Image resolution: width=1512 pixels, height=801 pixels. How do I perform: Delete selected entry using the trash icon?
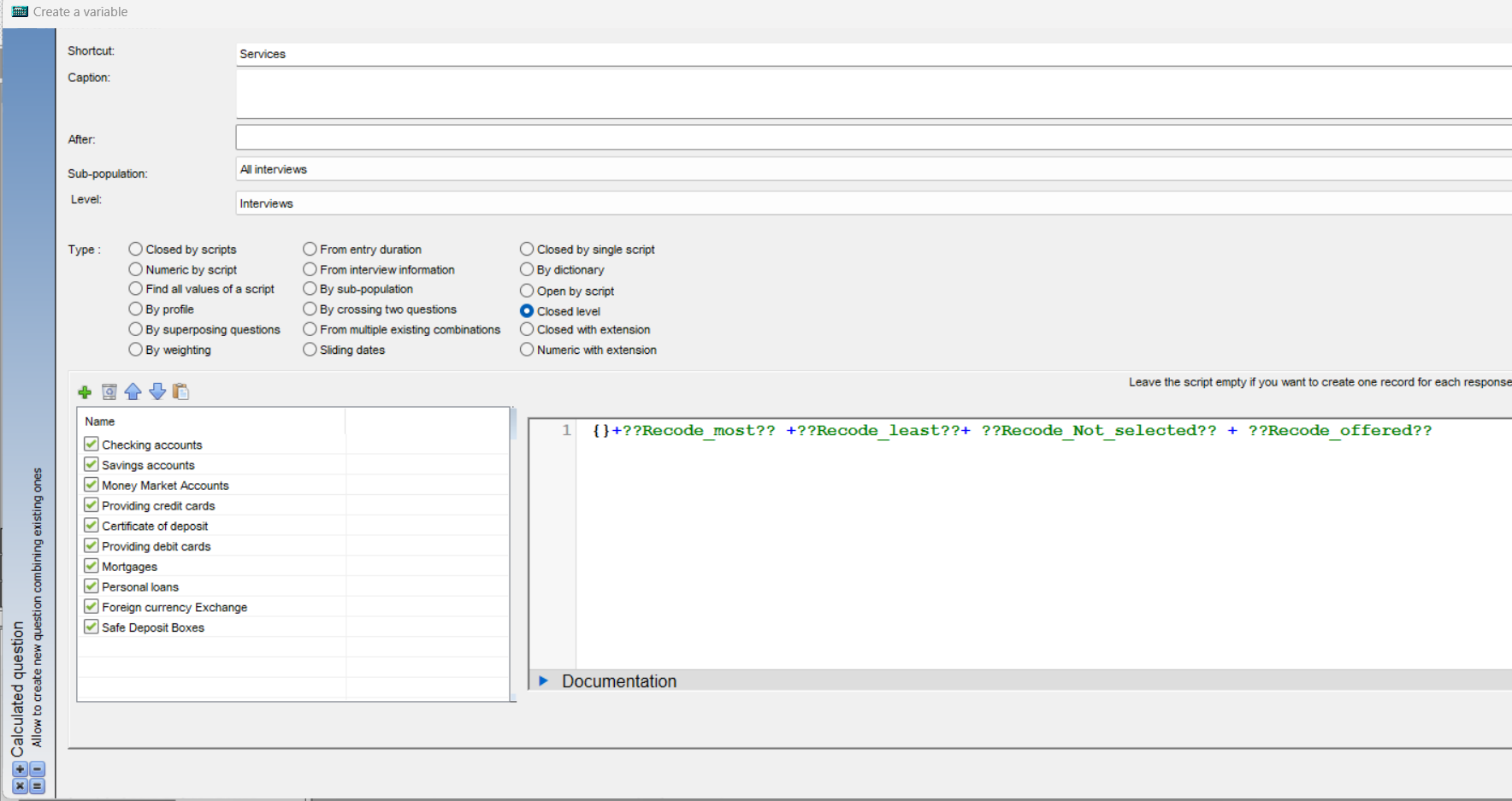pos(109,392)
